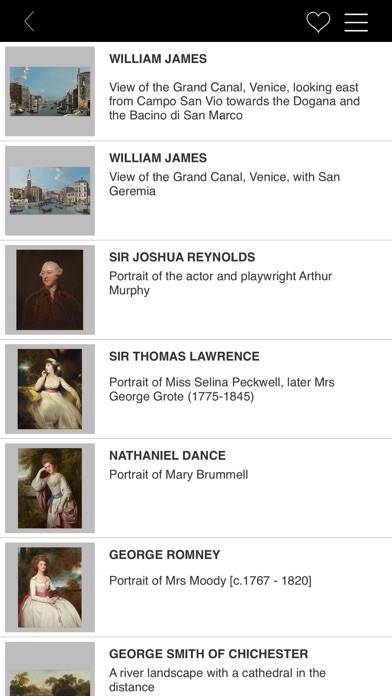Tap the NATHANIEL DANCE artist name
Screen dimensions: 392x696
(x=167, y=455)
